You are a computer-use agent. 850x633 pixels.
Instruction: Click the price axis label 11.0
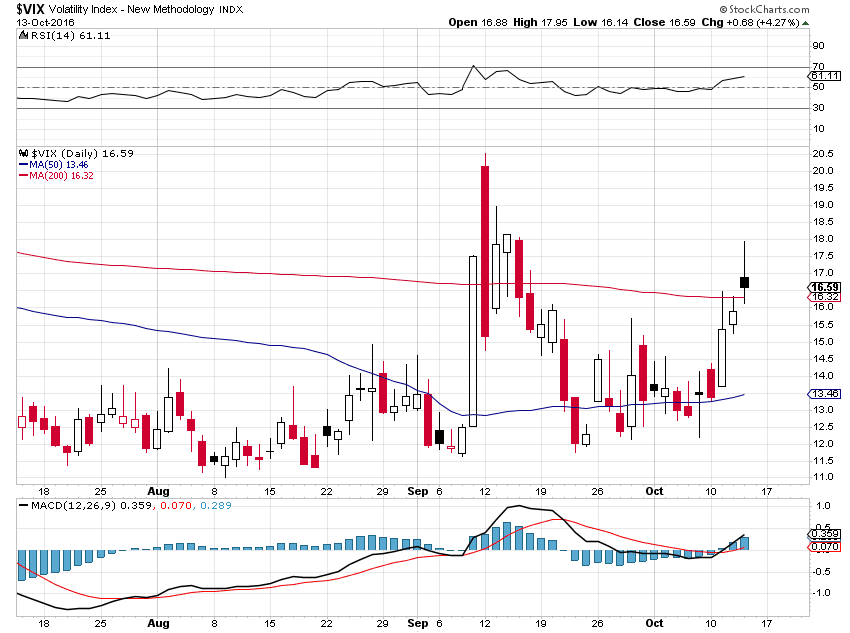point(822,477)
